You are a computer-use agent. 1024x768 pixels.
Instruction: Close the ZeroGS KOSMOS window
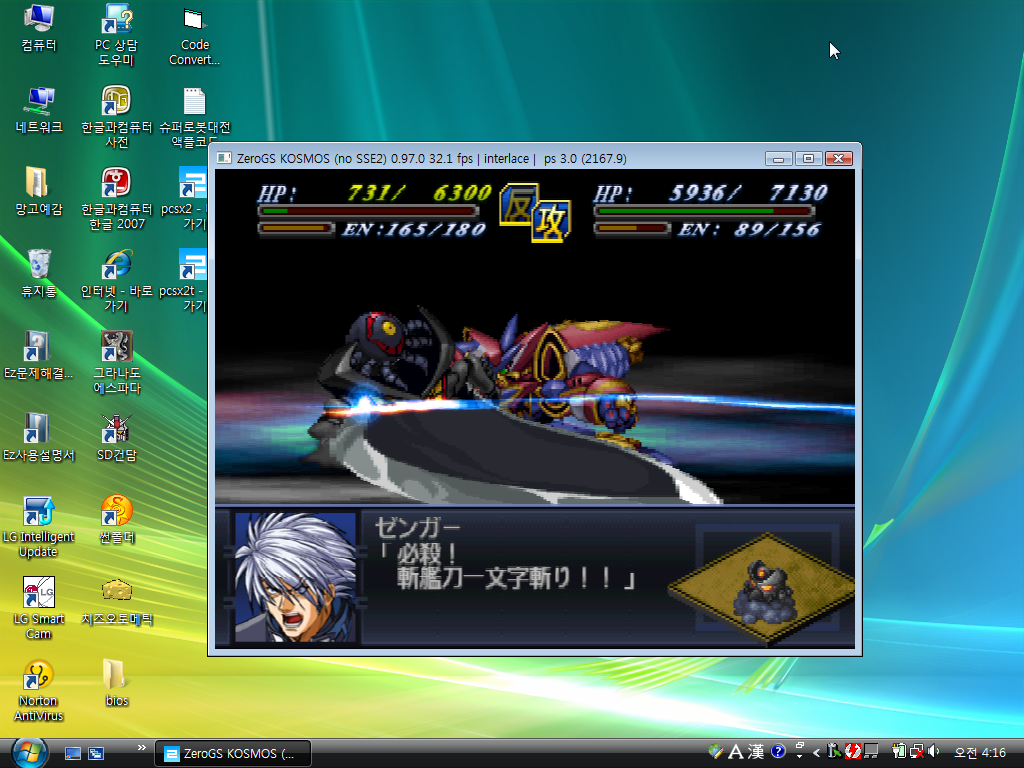click(x=839, y=158)
